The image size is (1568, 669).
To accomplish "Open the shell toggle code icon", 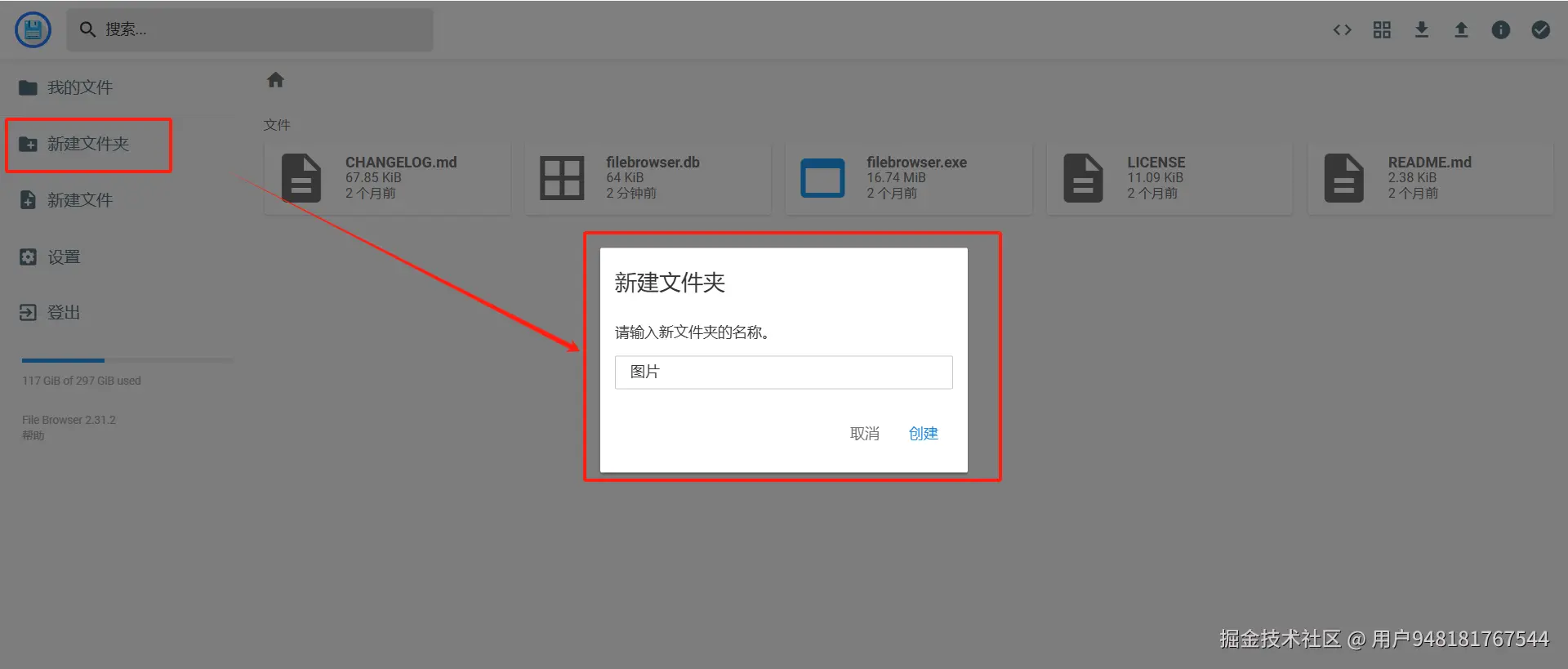I will point(1342,30).
